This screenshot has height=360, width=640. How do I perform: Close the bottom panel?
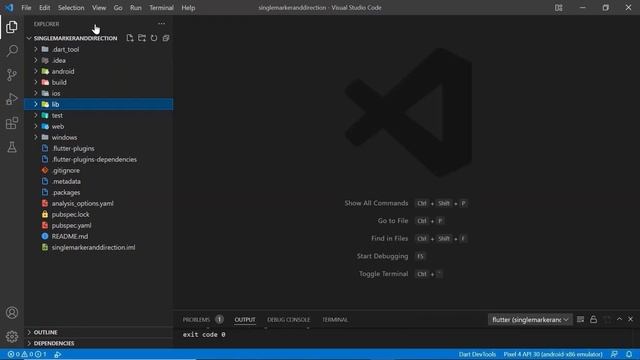point(631,319)
